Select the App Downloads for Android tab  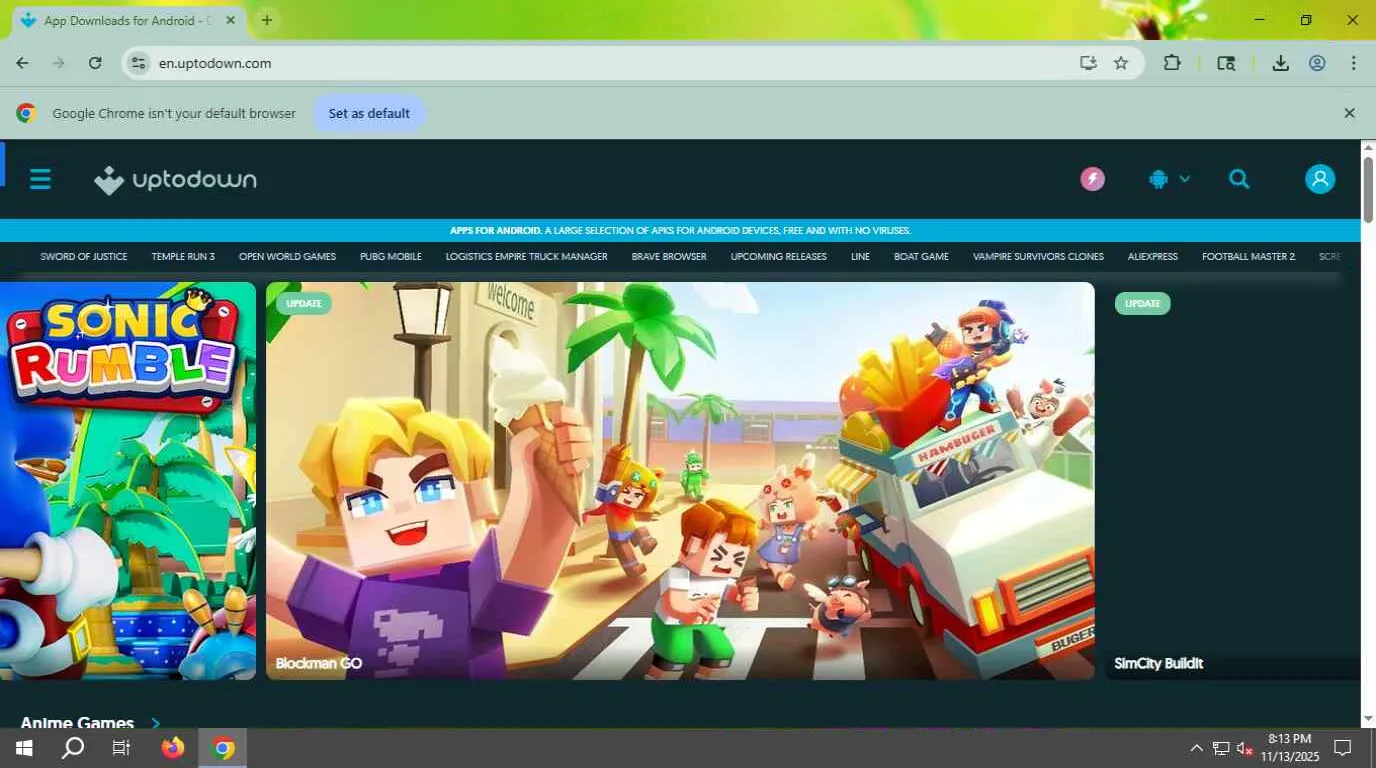point(128,20)
